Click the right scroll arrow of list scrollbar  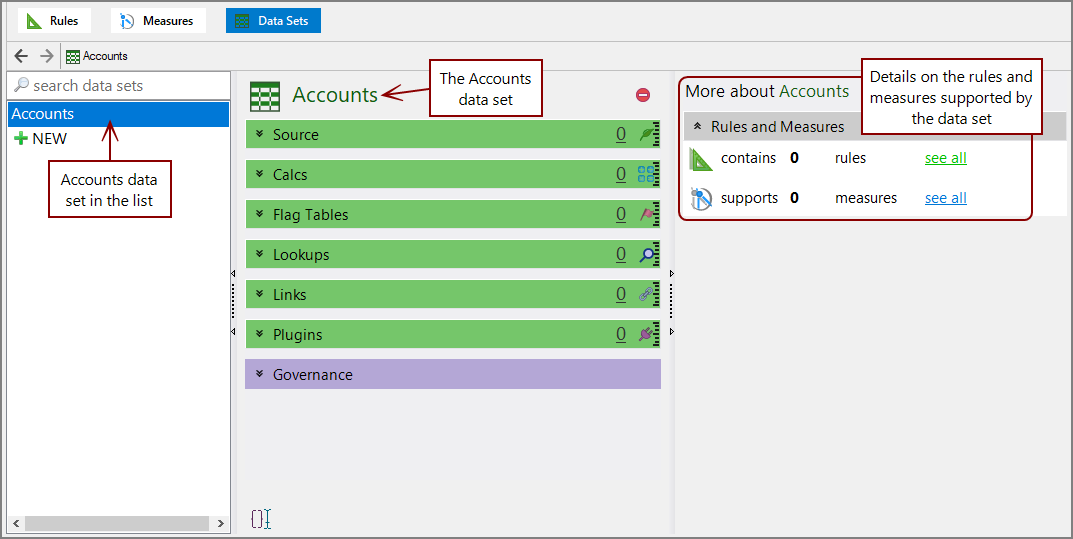220,523
